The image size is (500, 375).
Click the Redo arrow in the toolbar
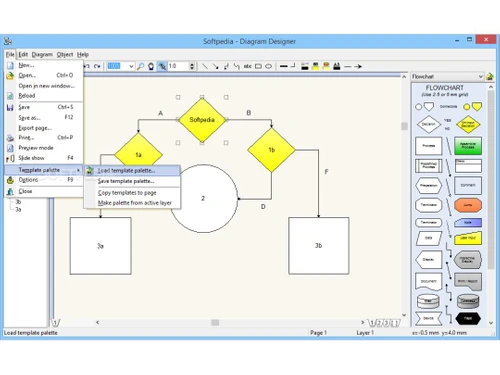tap(97, 66)
